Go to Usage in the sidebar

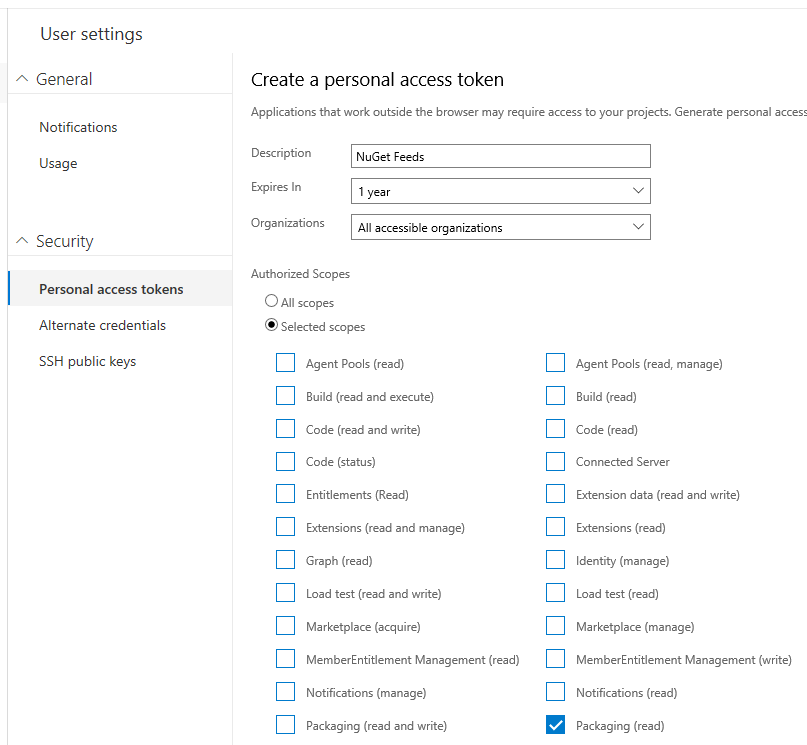[58, 163]
